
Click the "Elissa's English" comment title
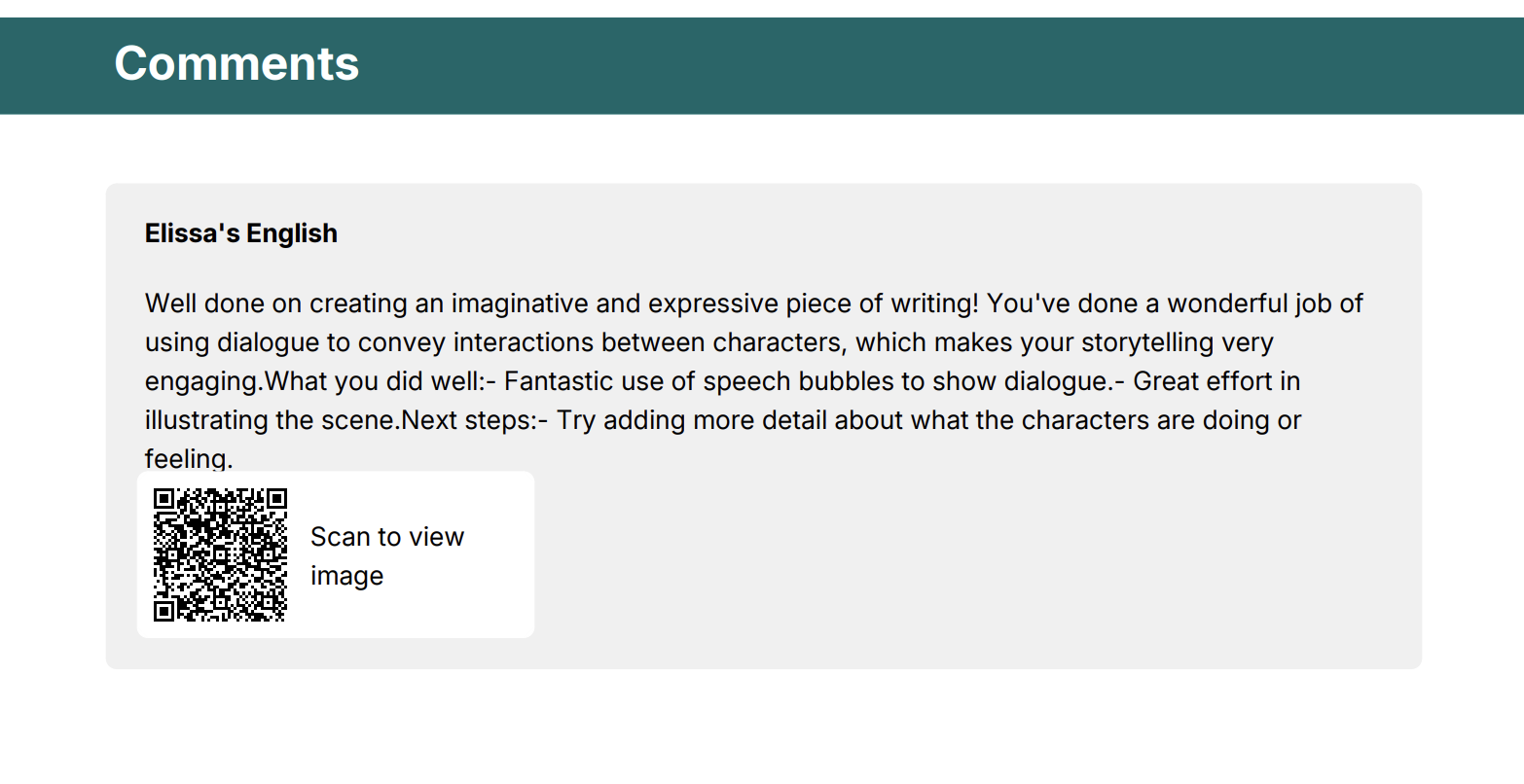pos(241,233)
